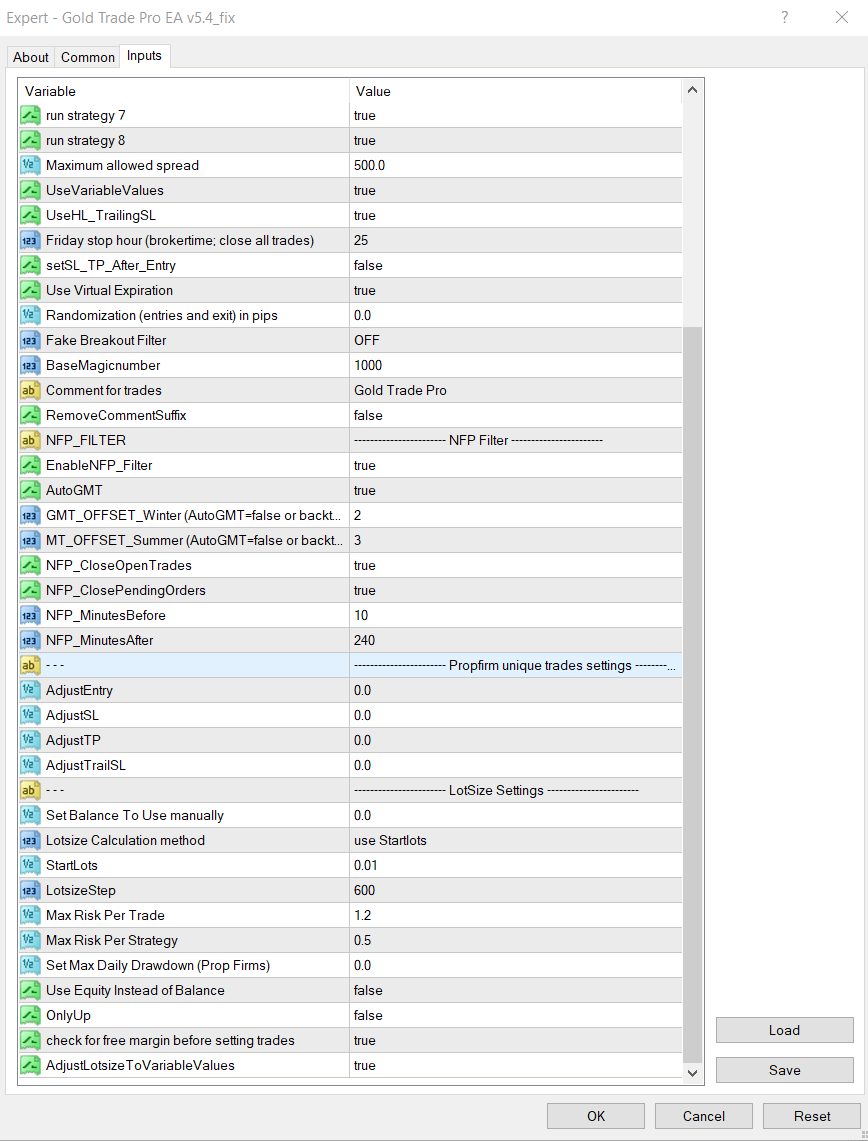Open NFP_CloseOpenTrades true value list

coord(515,565)
